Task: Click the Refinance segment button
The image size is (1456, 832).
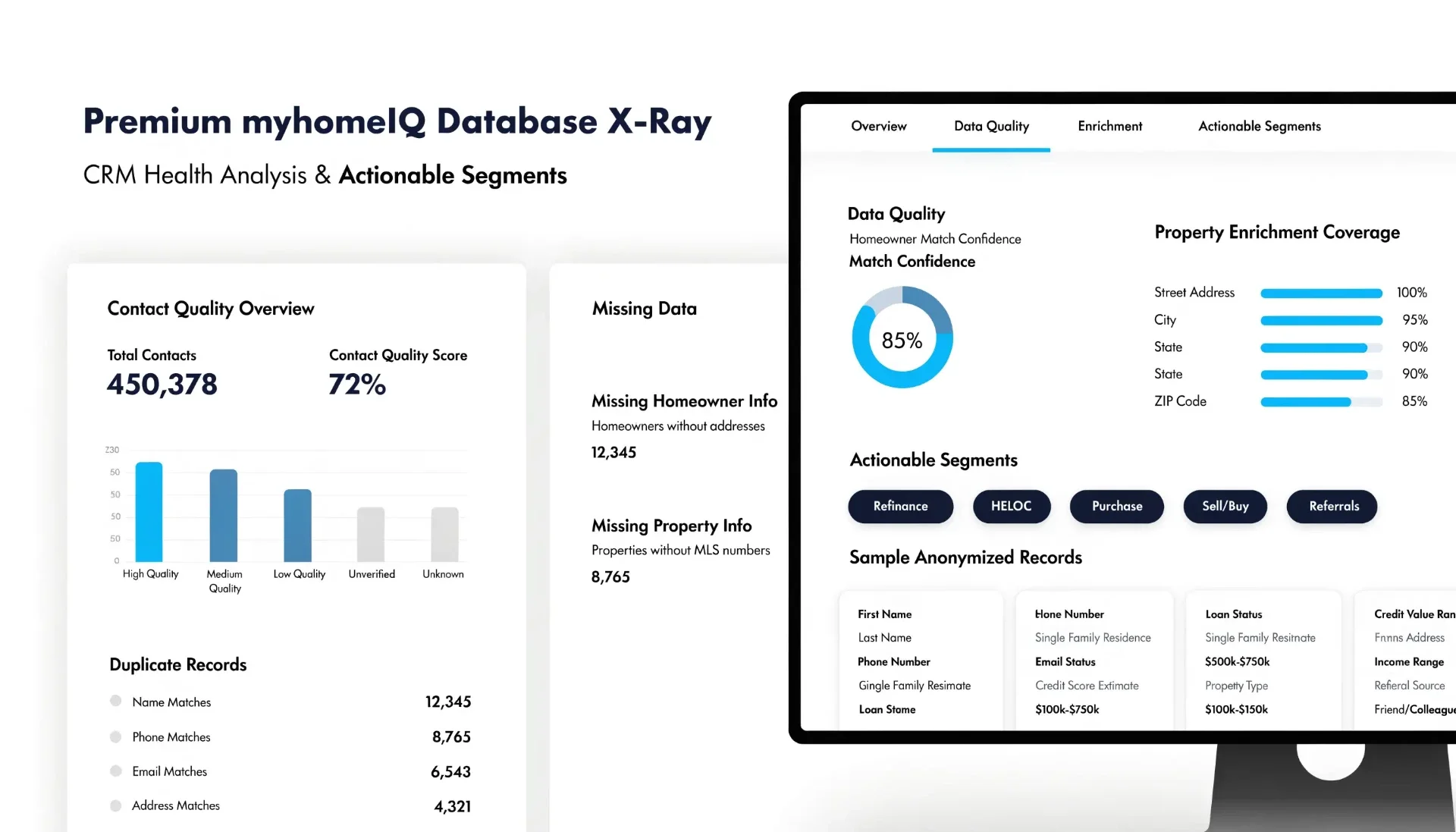Action: tap(900, 506)
